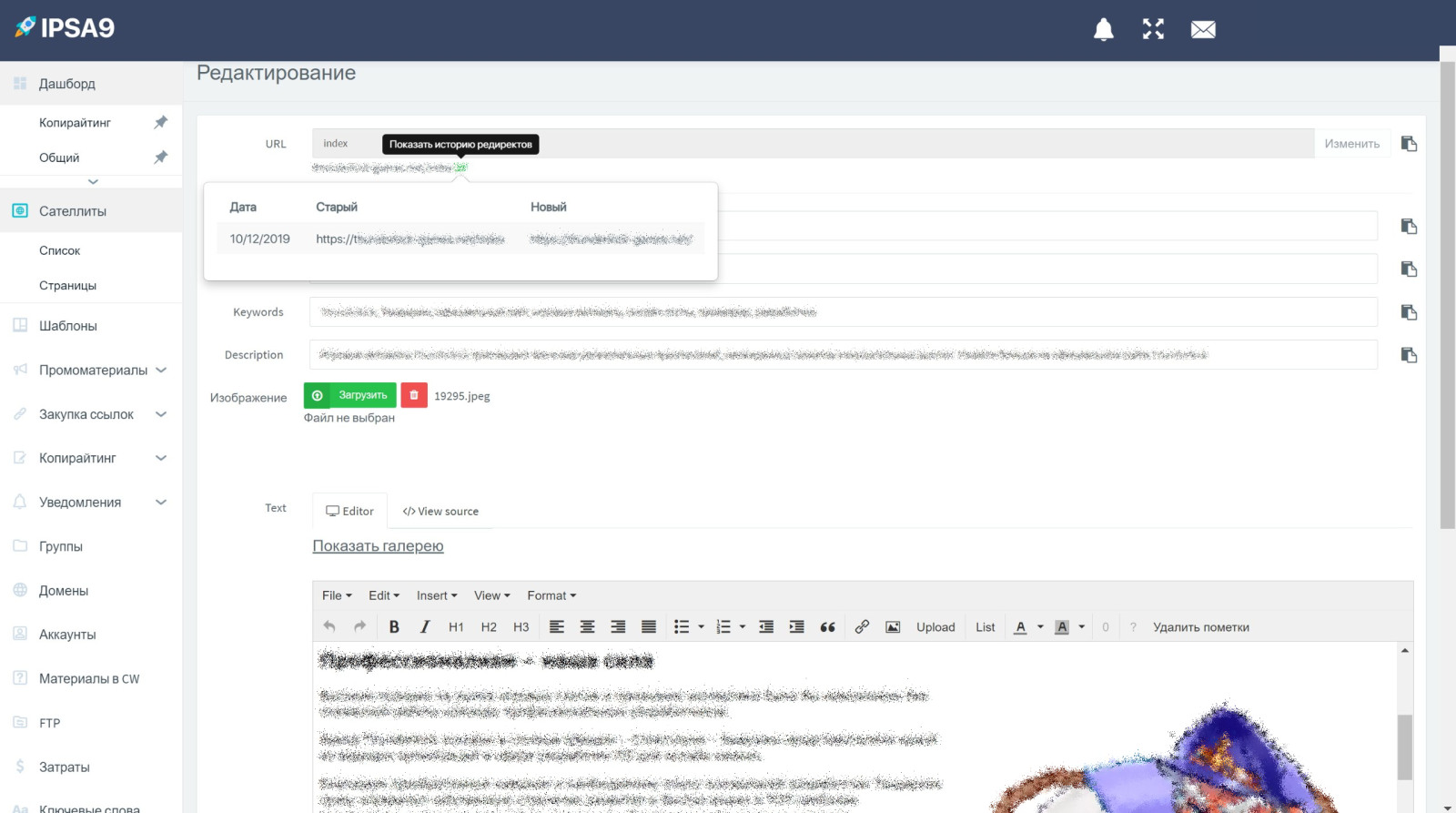Click the Изменить button next to URL
The image size is (1456, 813).
point(1351,144)
